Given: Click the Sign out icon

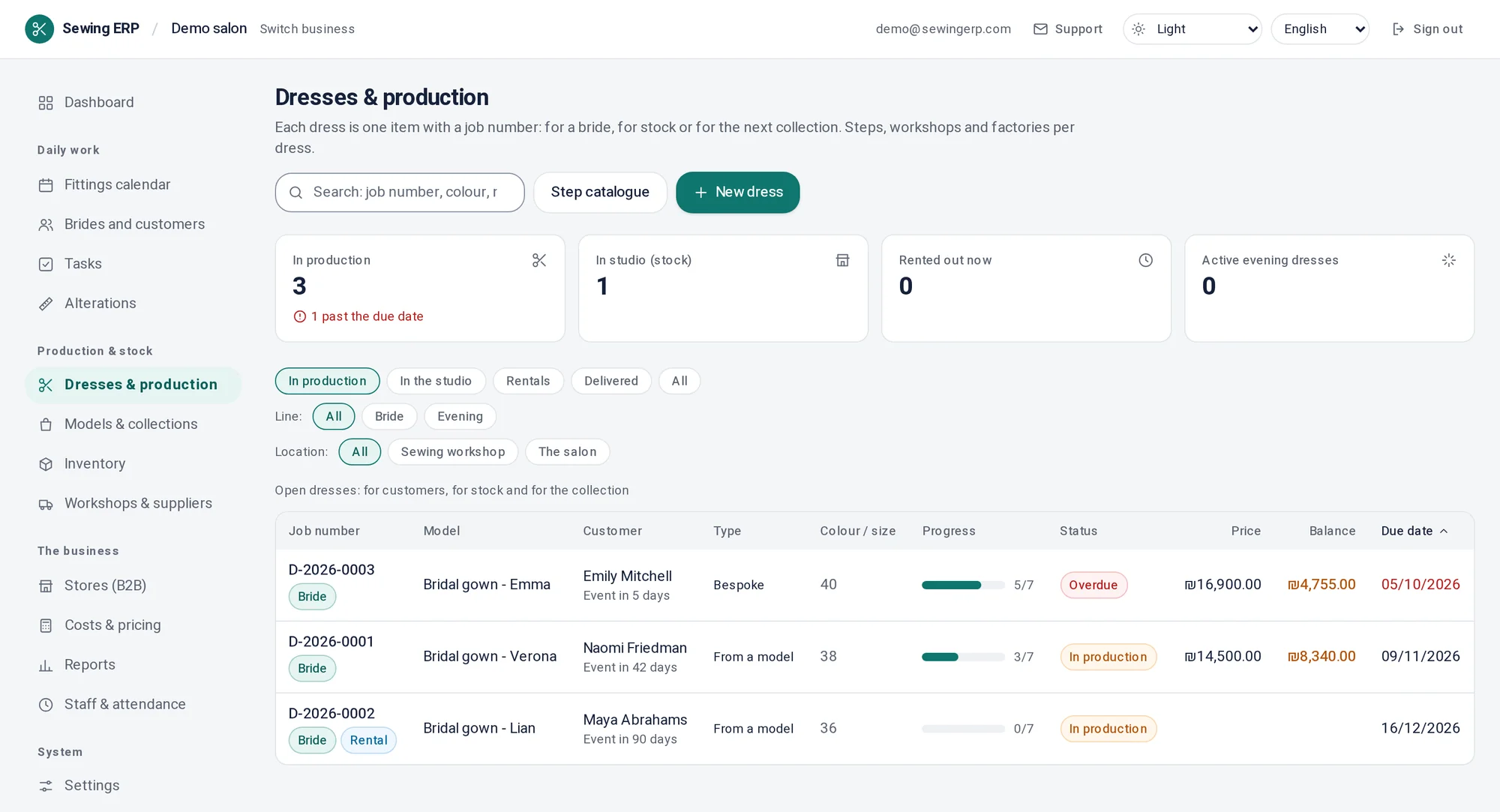Looking at the screenshot, I should tap(1398, 29).
